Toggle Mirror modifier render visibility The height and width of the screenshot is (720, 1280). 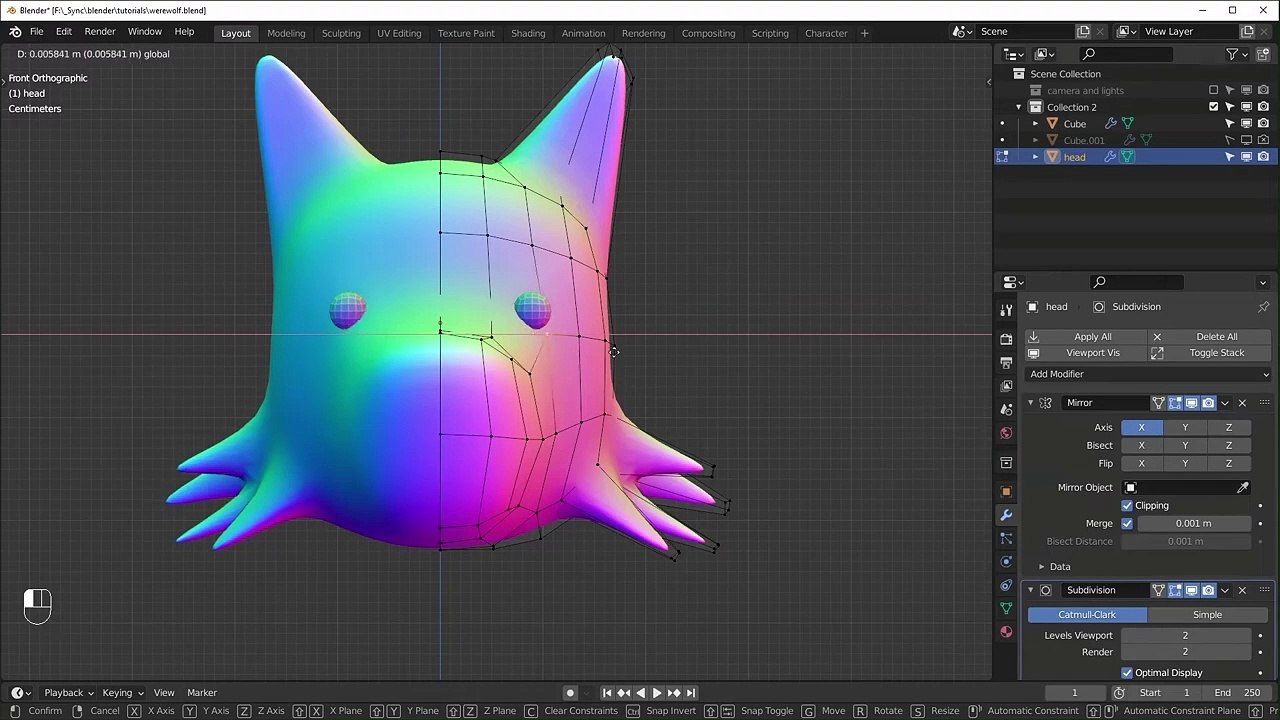point(1208,403)
